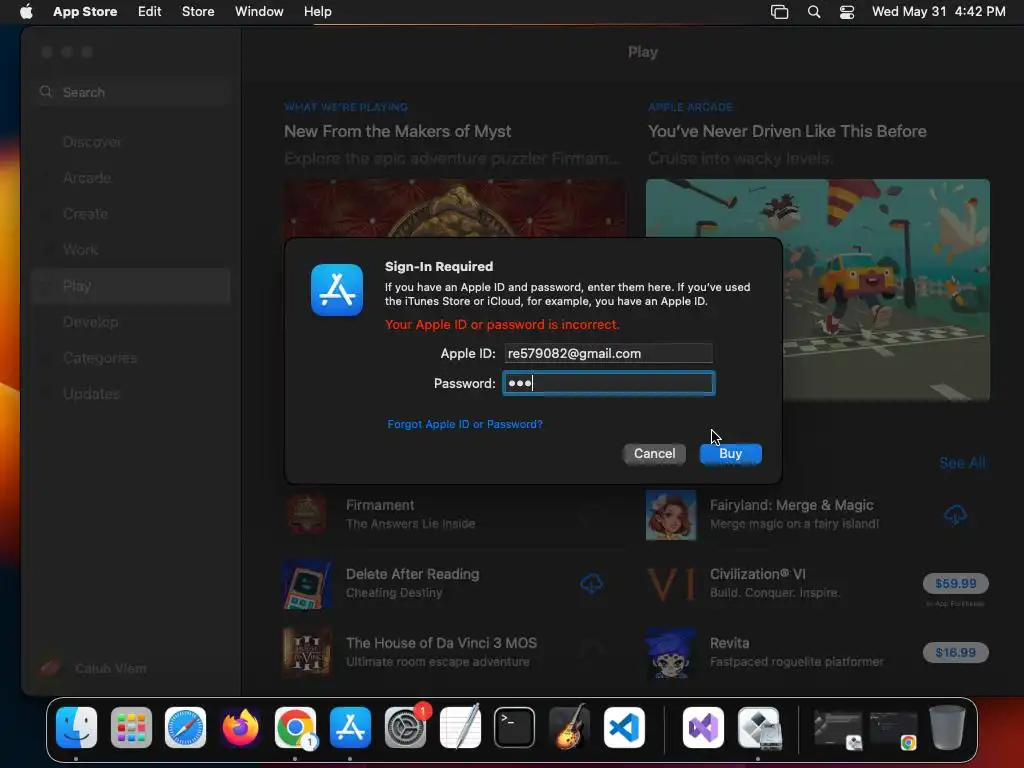Open the Myst makers feature banner

pyautogui.click(x=455, y=209)
